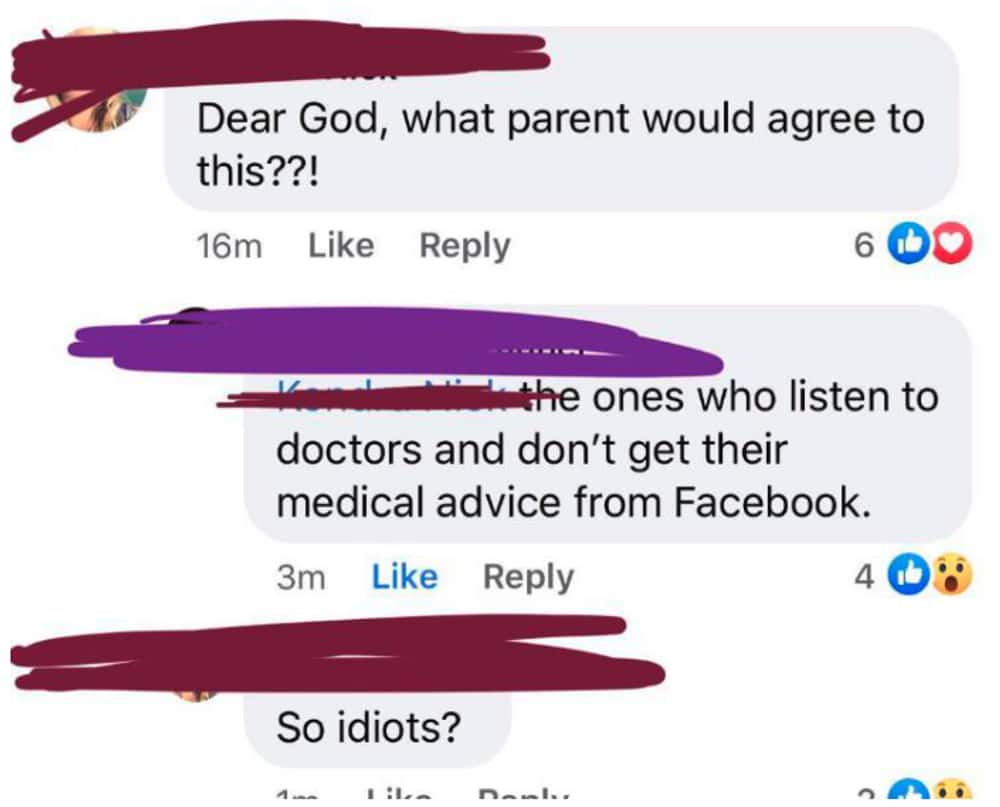Click the 'So idiots?' comment bubble
1000x807 pixels.
(x=378, y=727)
